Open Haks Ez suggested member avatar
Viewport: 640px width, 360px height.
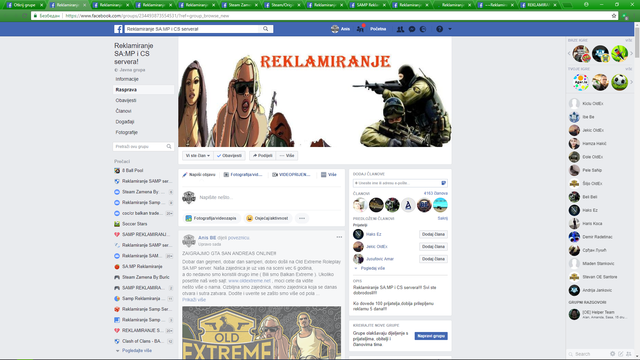[358, 234]
